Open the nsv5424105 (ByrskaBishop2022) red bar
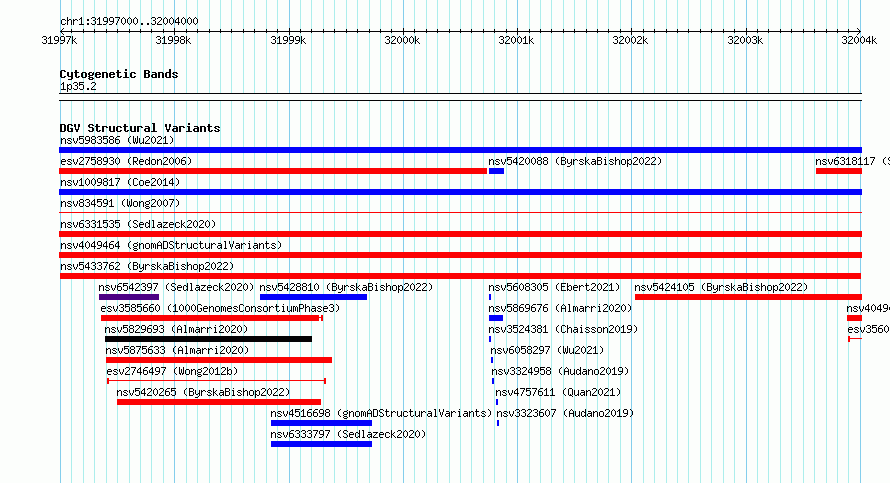 [748, 297]
